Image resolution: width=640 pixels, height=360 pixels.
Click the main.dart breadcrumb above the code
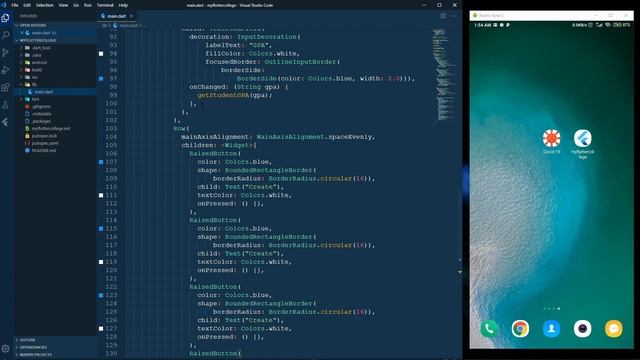(128, 25)
